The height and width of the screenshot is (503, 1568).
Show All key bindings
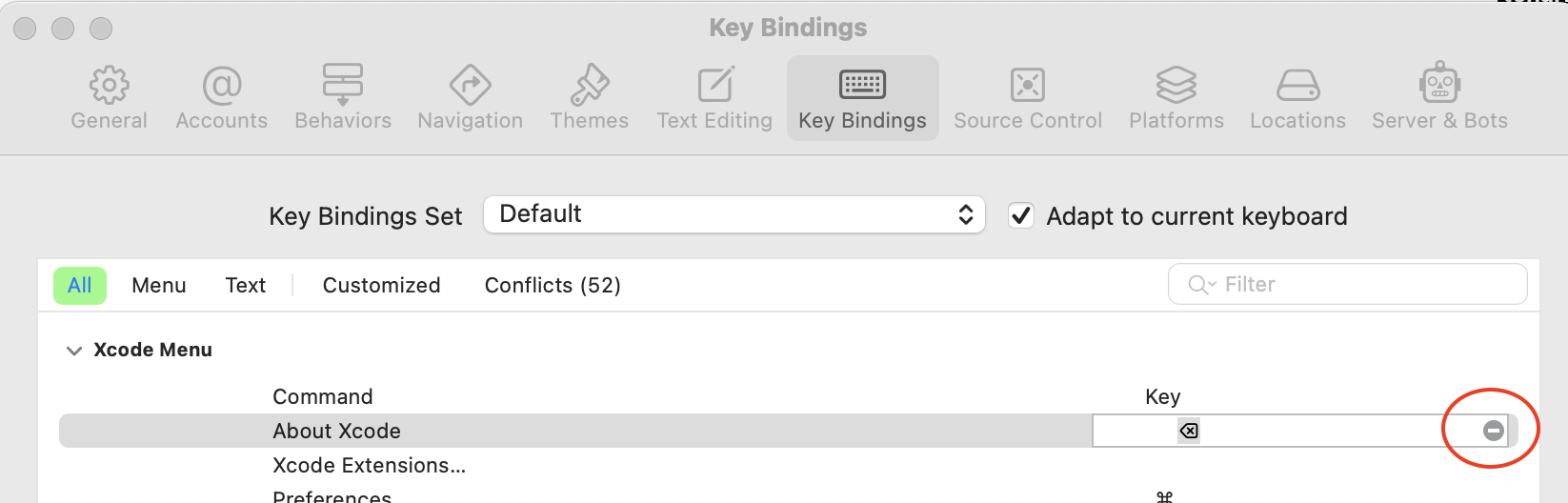(x=80, y=286)
